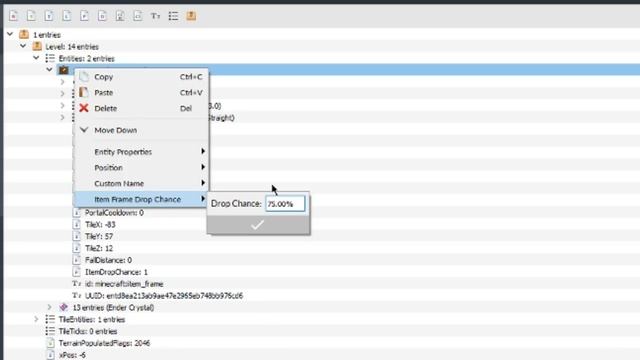The width and height of the screenshot is (640, 360).
Task: Add a List tag from the toolbar
Action: pos(173,16)
